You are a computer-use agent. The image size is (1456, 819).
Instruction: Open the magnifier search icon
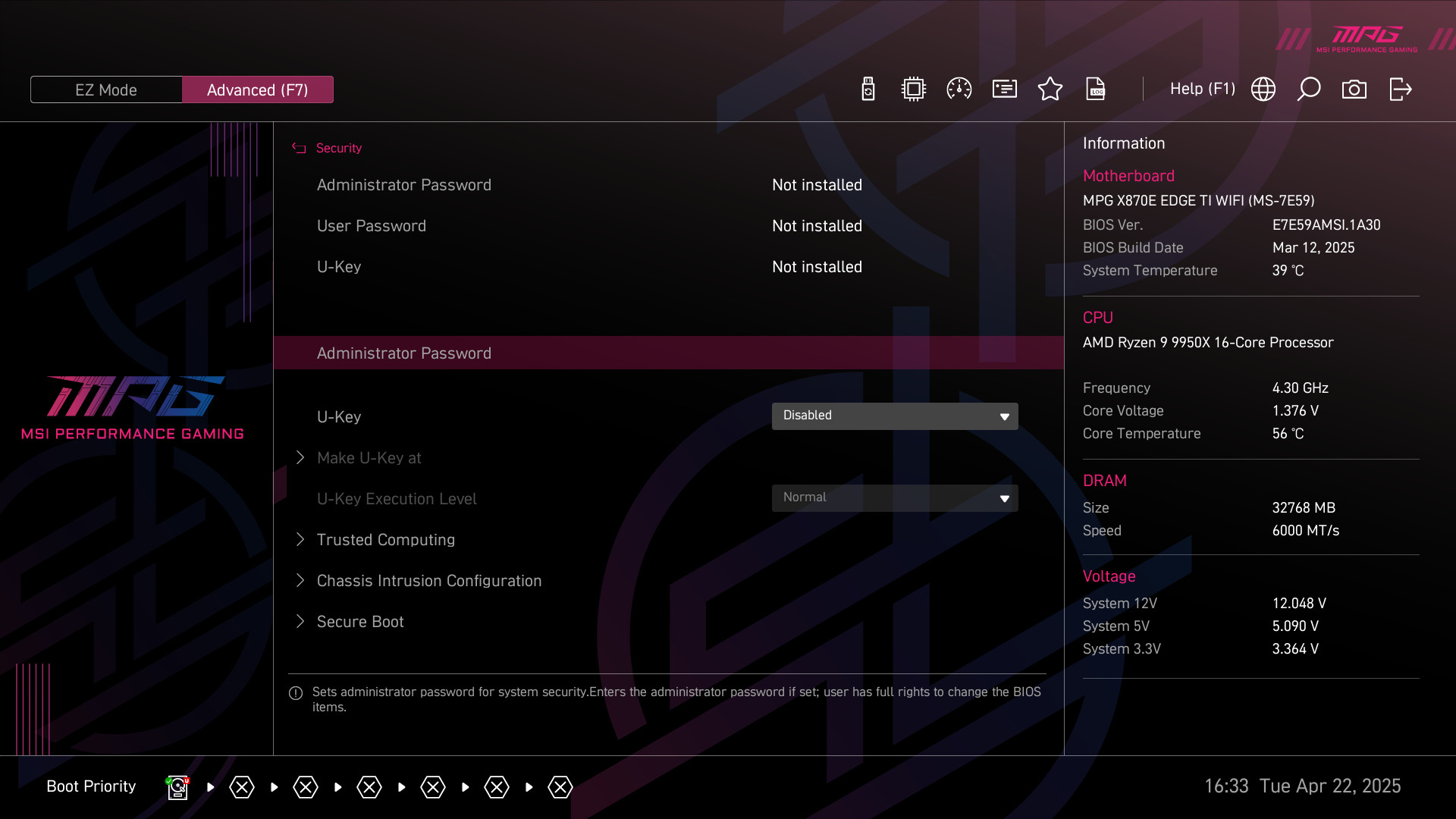pyautogui.click(x=1309, y=89)
